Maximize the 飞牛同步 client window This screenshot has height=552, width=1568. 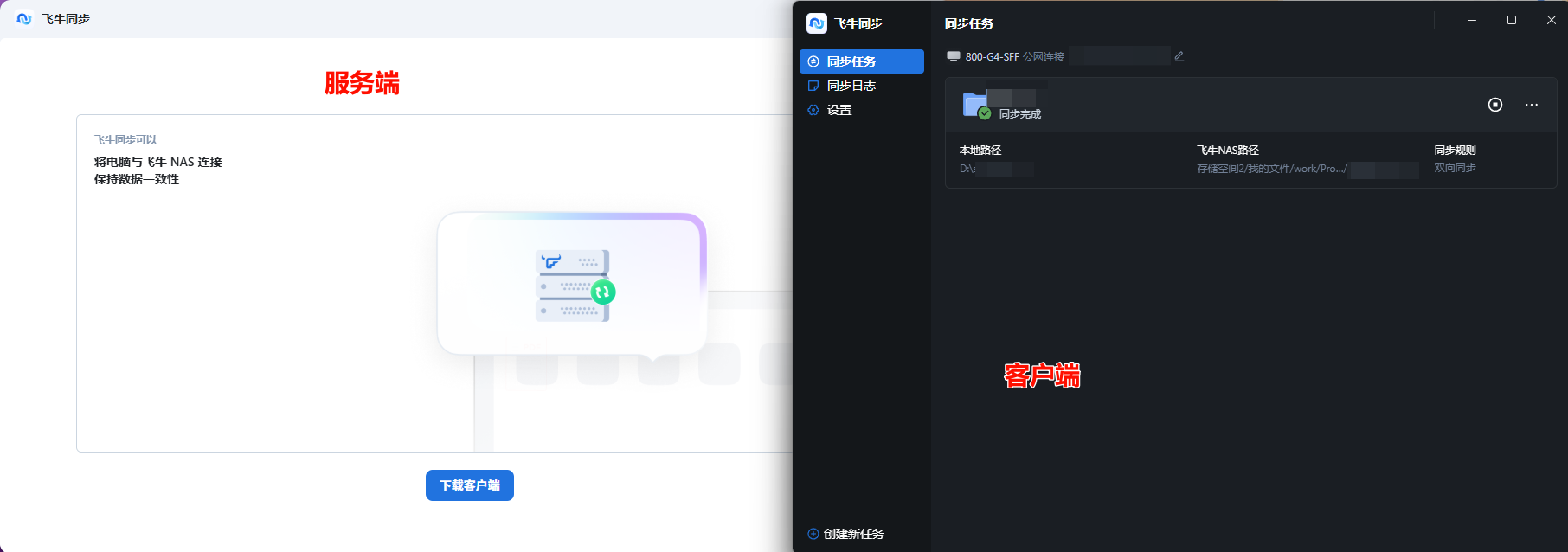tap(1512, 20)
